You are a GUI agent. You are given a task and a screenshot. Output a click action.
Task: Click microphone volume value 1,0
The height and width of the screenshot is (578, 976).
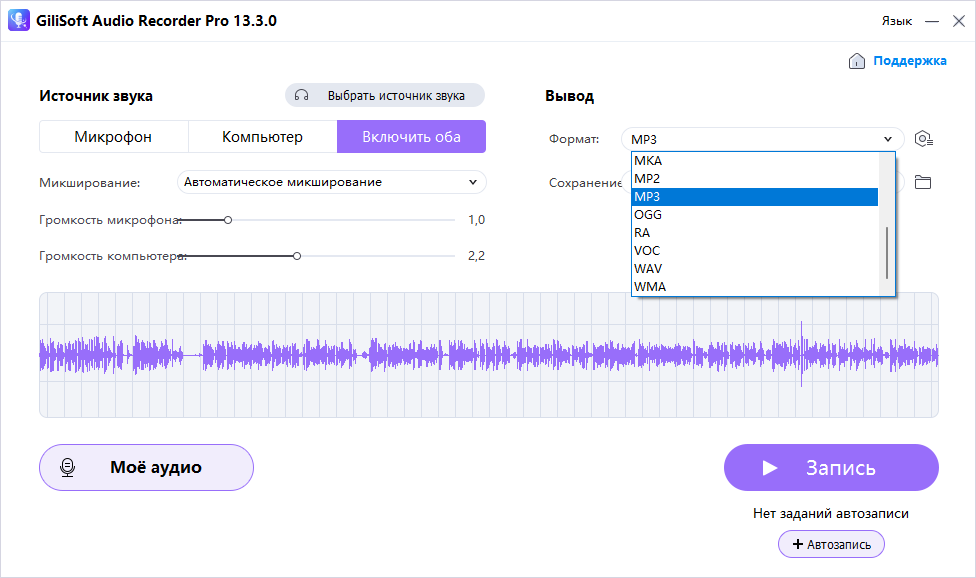(x=476, y=220)
